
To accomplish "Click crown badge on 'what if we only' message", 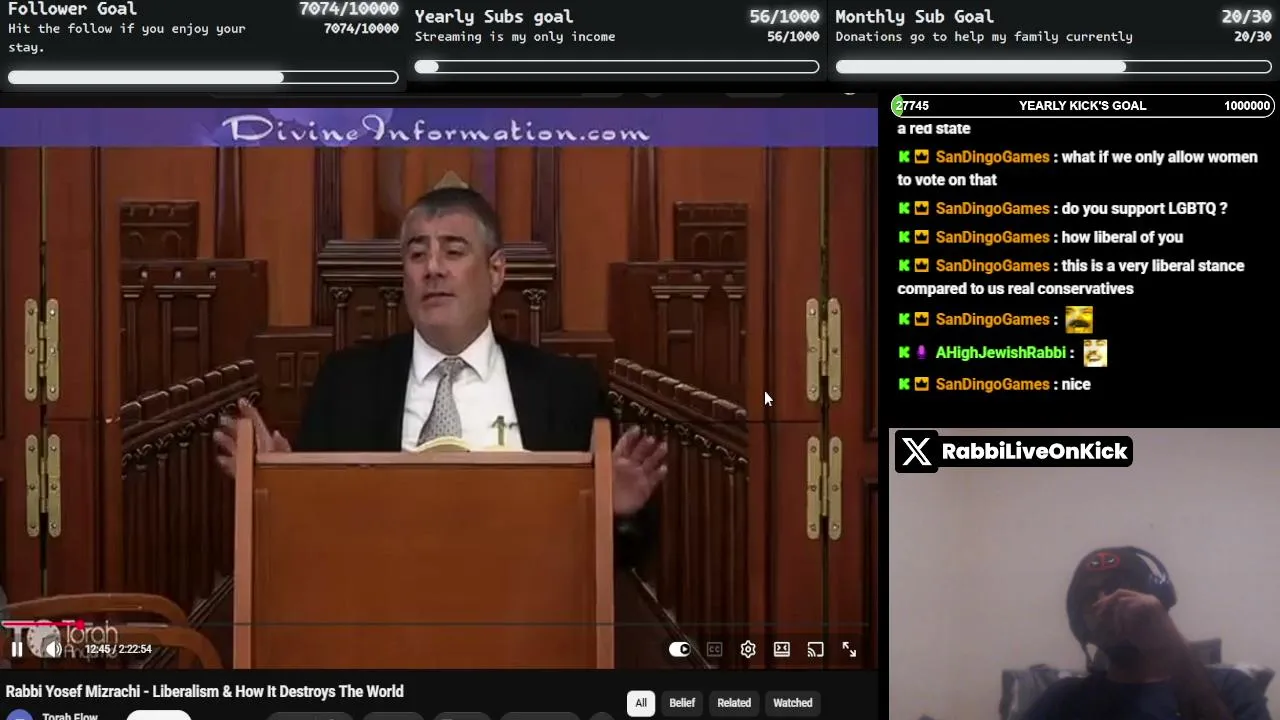I will [922, 157].
